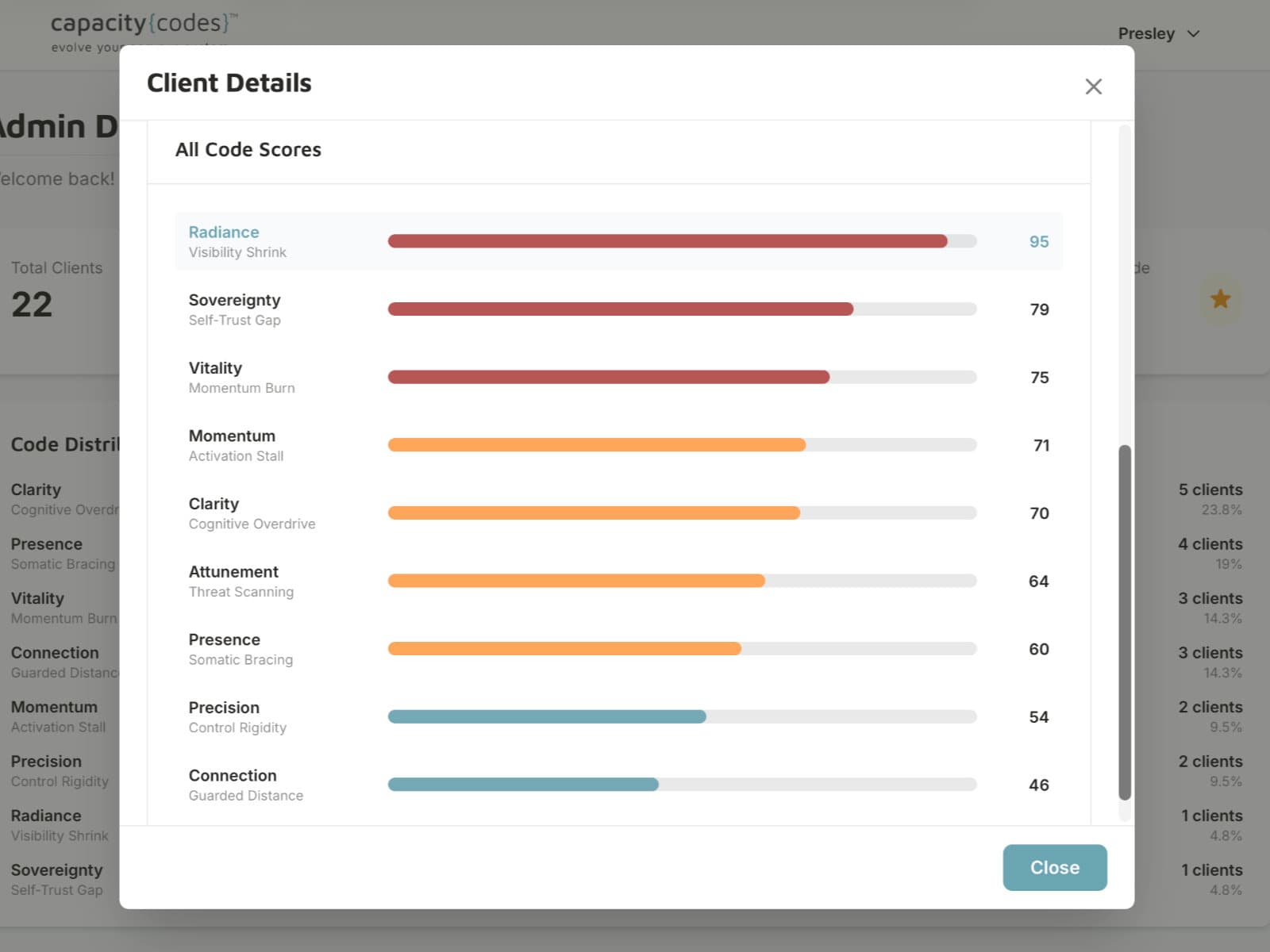This screenshot has width=1270, height=952.
Task: Click the 5 clients 23.8% statistic
Action: click(1212, 498)
